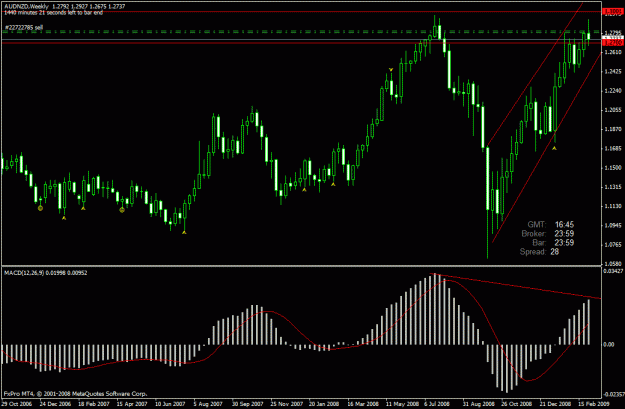The width and height of the screenshot is (625, 409).
Task: Click the Spread 28 readout
Action: click(539, 252)
